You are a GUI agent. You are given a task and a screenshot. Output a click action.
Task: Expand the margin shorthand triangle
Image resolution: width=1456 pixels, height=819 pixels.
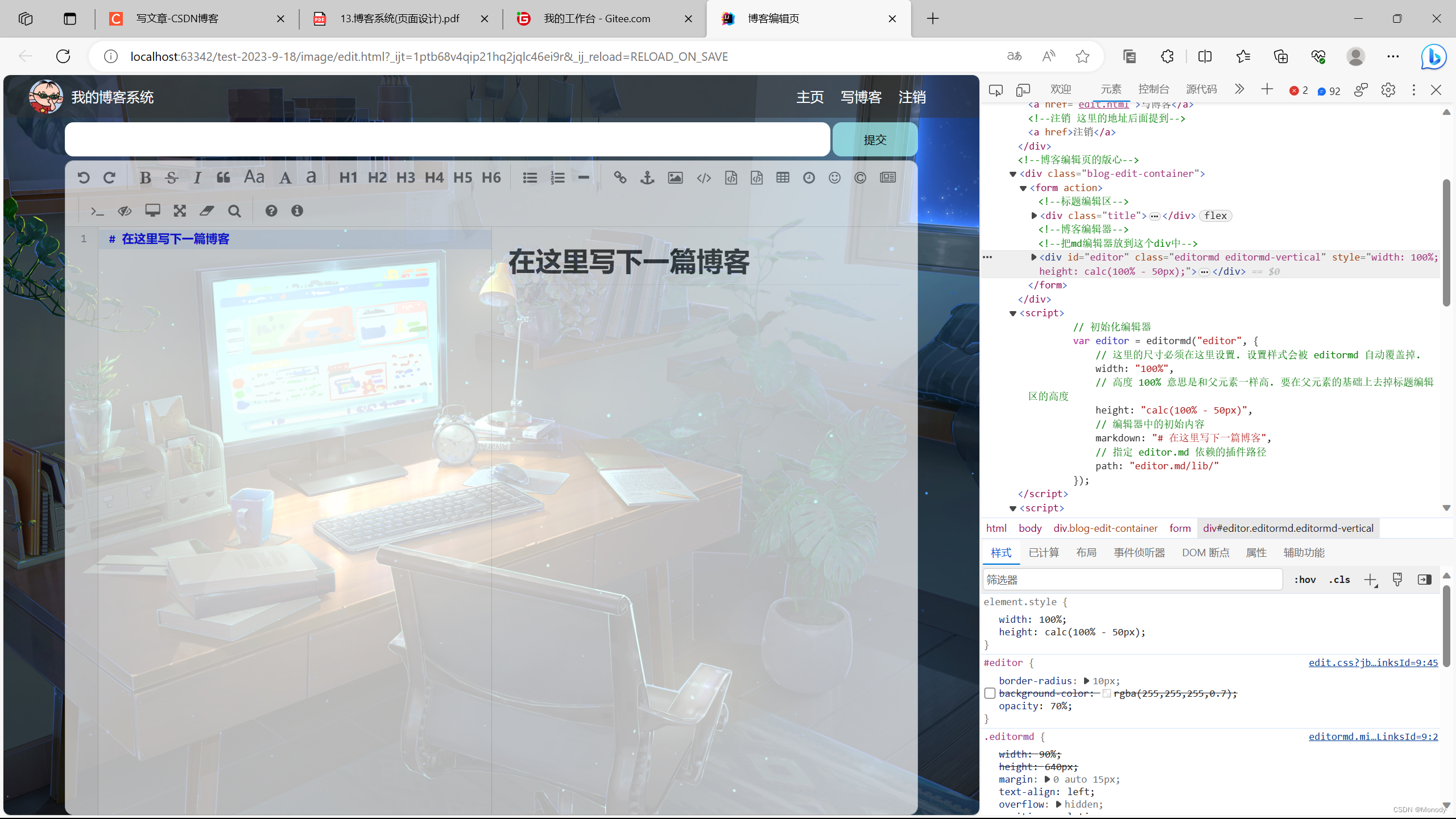click(1047, 779)
